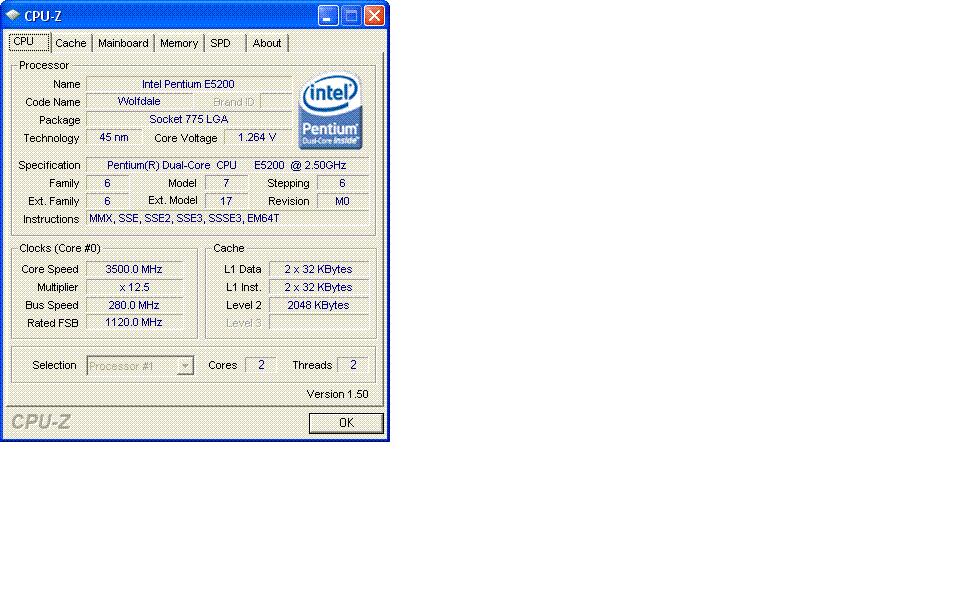Click the CPU-Z title bar icon

click(13, 15)
